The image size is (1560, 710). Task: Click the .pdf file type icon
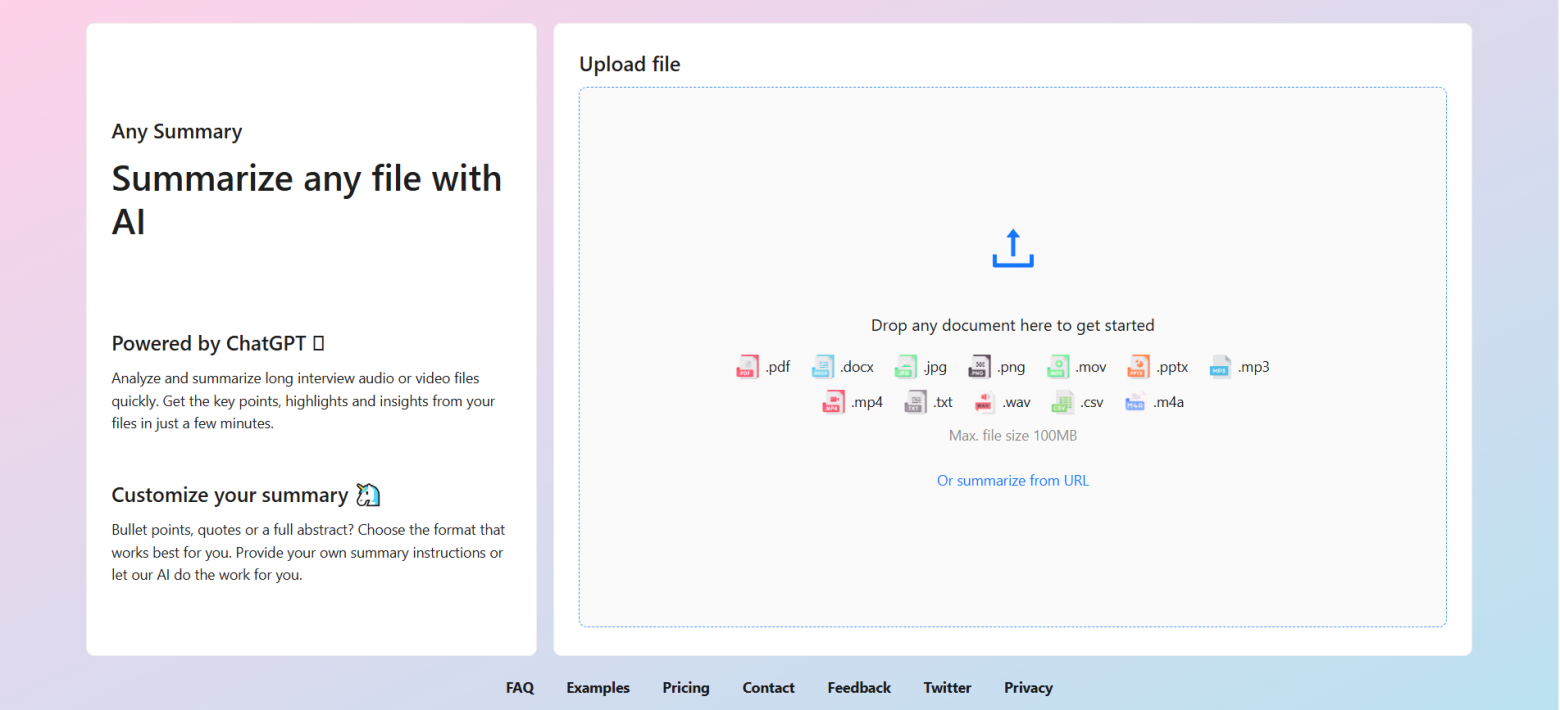(748, 367)
